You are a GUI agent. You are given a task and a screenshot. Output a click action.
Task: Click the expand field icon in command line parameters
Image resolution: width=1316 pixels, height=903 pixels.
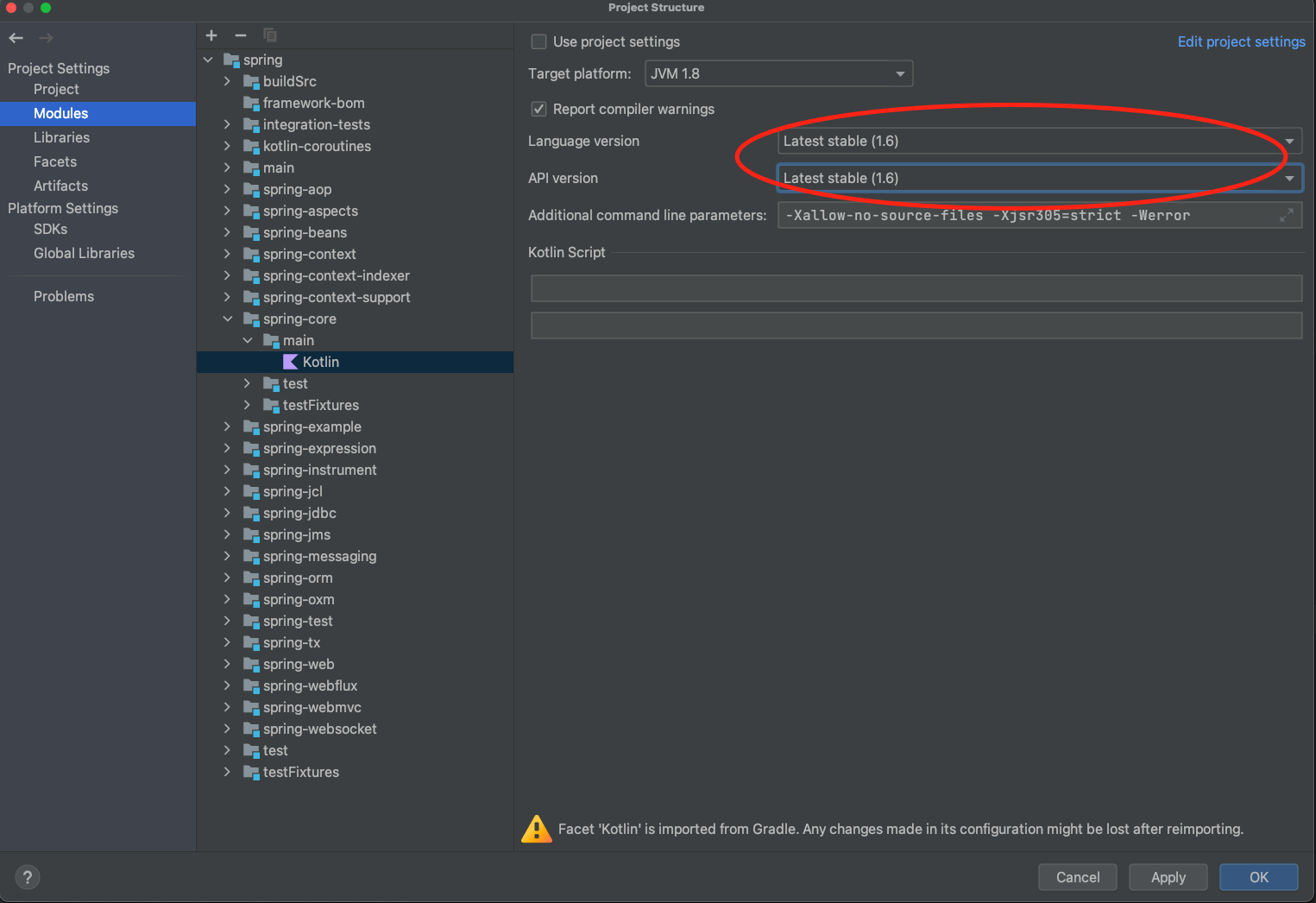pyautogui.click(x=1286, y=215)
